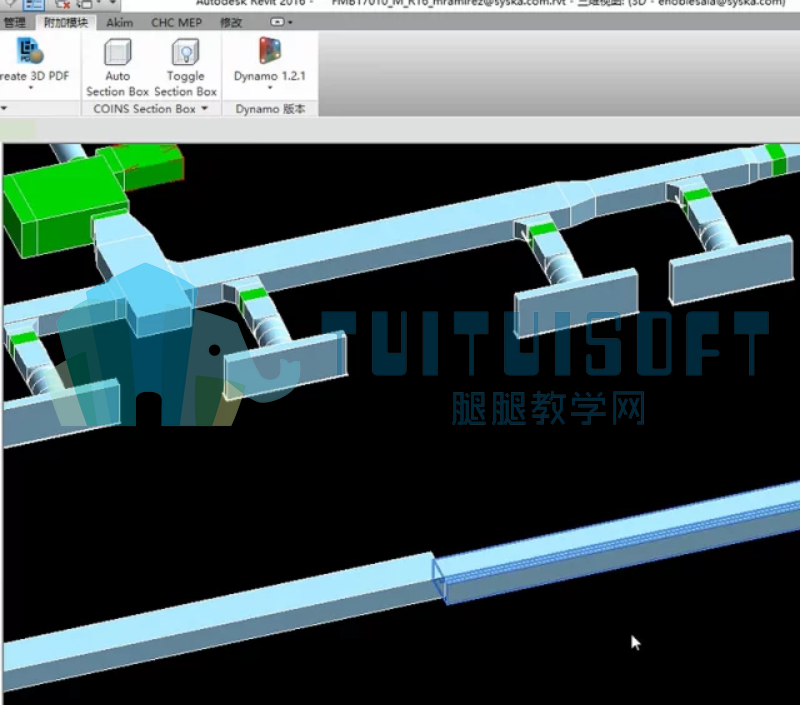Run the Auto Section Box tool
Screen dimensions: 800x705
(x=117, y=67)
